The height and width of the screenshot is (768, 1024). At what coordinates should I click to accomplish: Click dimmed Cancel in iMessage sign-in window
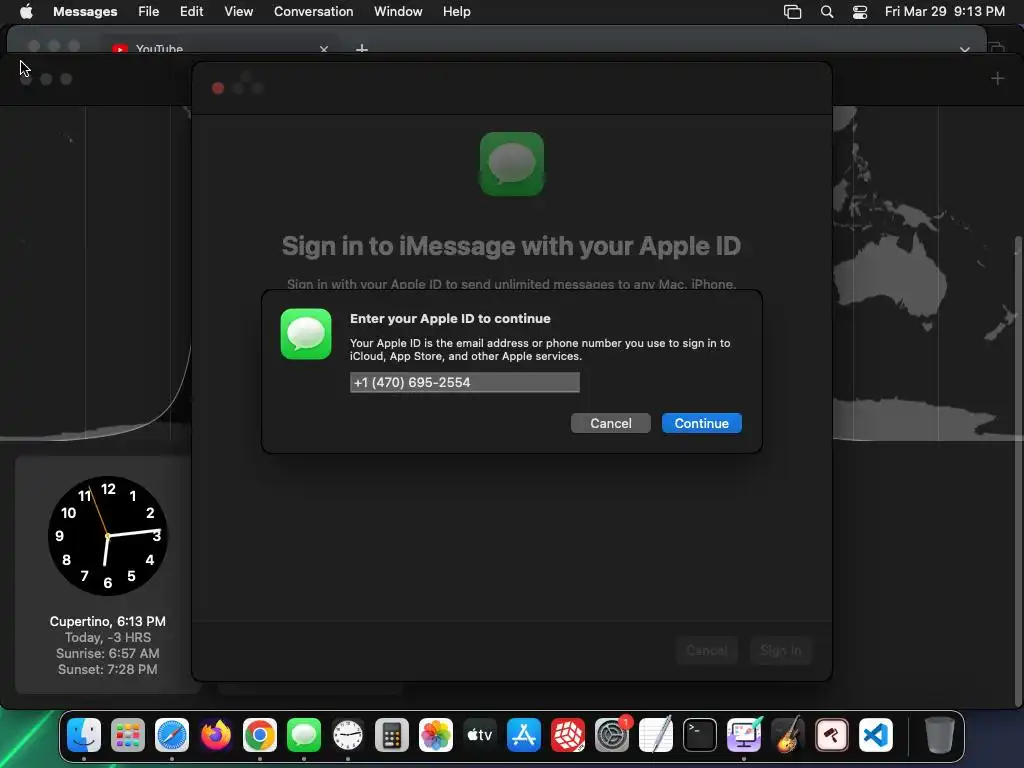point(707,650)
